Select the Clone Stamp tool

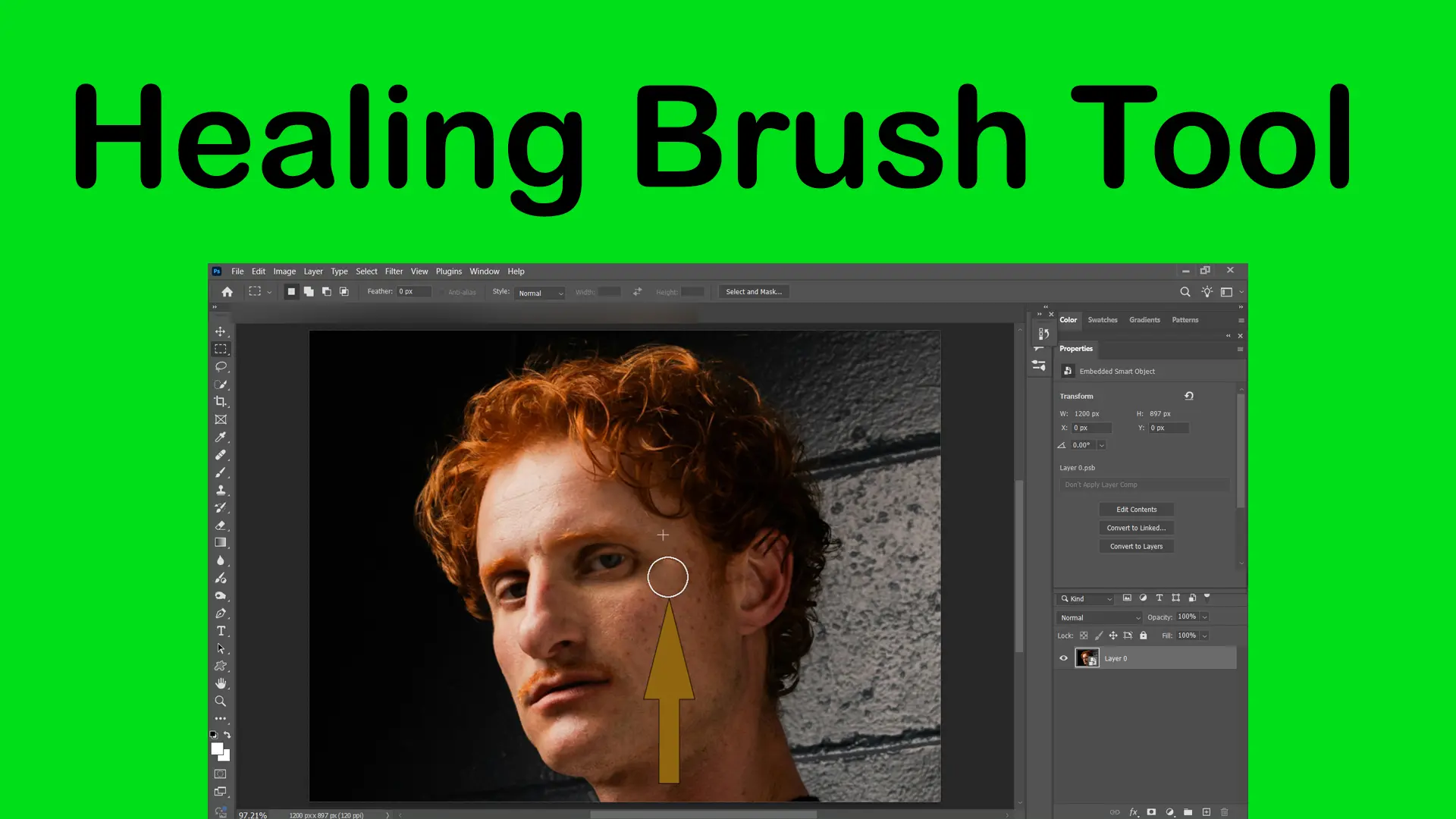(221, 490)
